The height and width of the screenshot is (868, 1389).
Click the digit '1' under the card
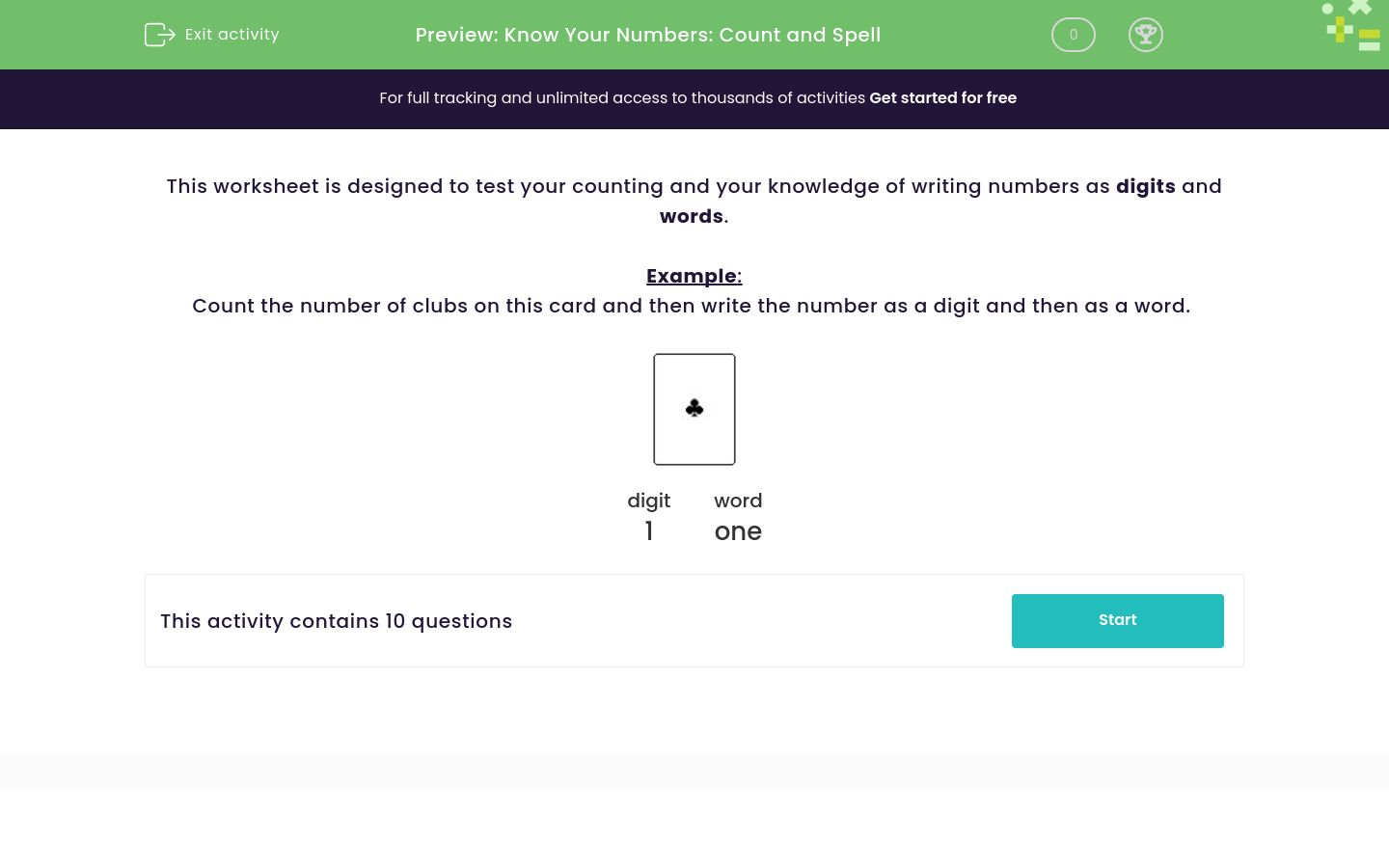point(648,531)
